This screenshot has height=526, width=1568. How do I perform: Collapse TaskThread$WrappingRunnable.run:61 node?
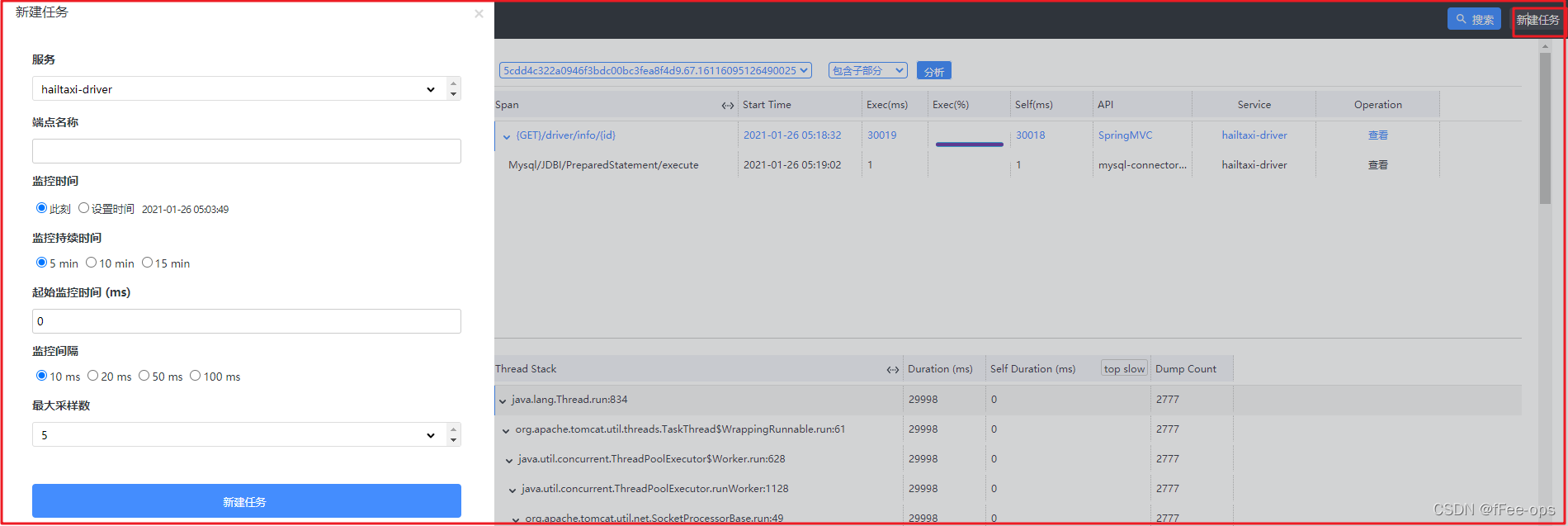[506, 430]
